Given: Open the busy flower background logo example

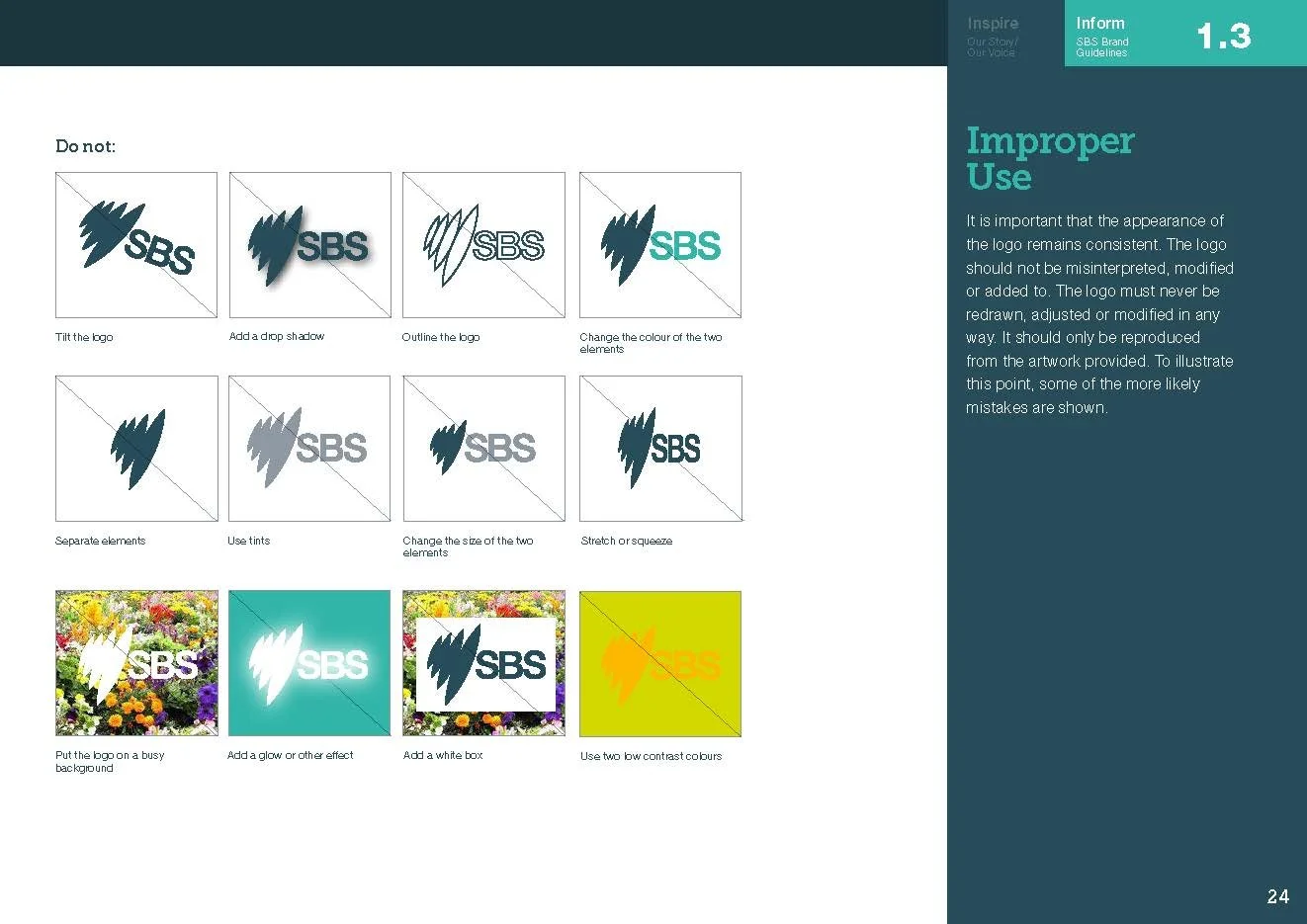Looking at the screenshot, I should pyautogui.click(x=136, y=663).
